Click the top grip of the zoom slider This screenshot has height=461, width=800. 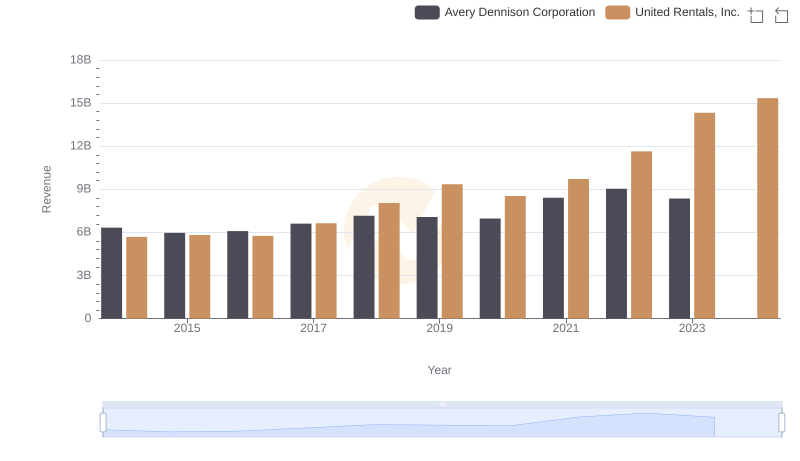[442, 404]
